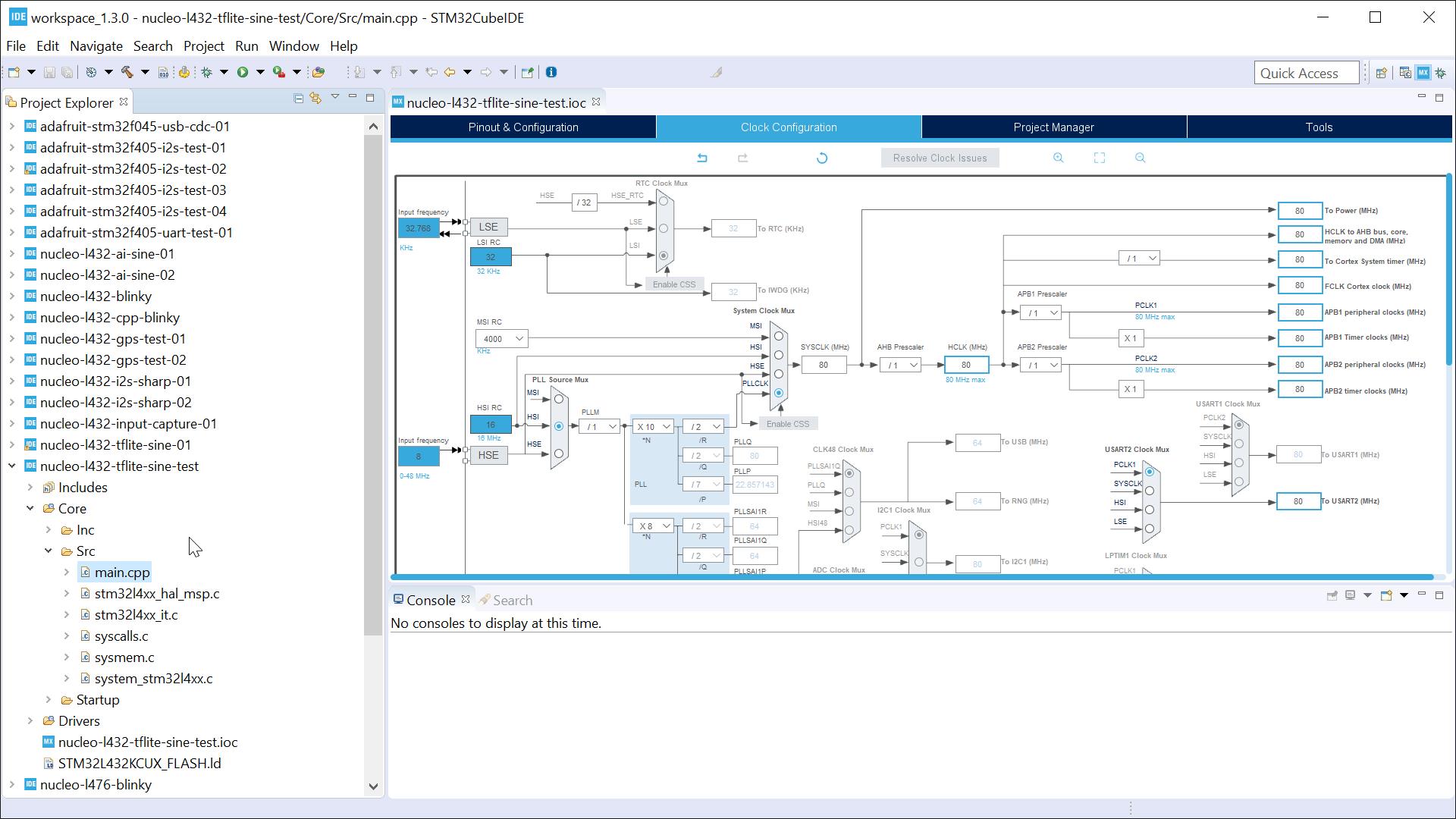Image resolution: width=1456 pixels, height=819 pixels.
Task: Switch to Tools tab
Action: [x=1319, y=127]
